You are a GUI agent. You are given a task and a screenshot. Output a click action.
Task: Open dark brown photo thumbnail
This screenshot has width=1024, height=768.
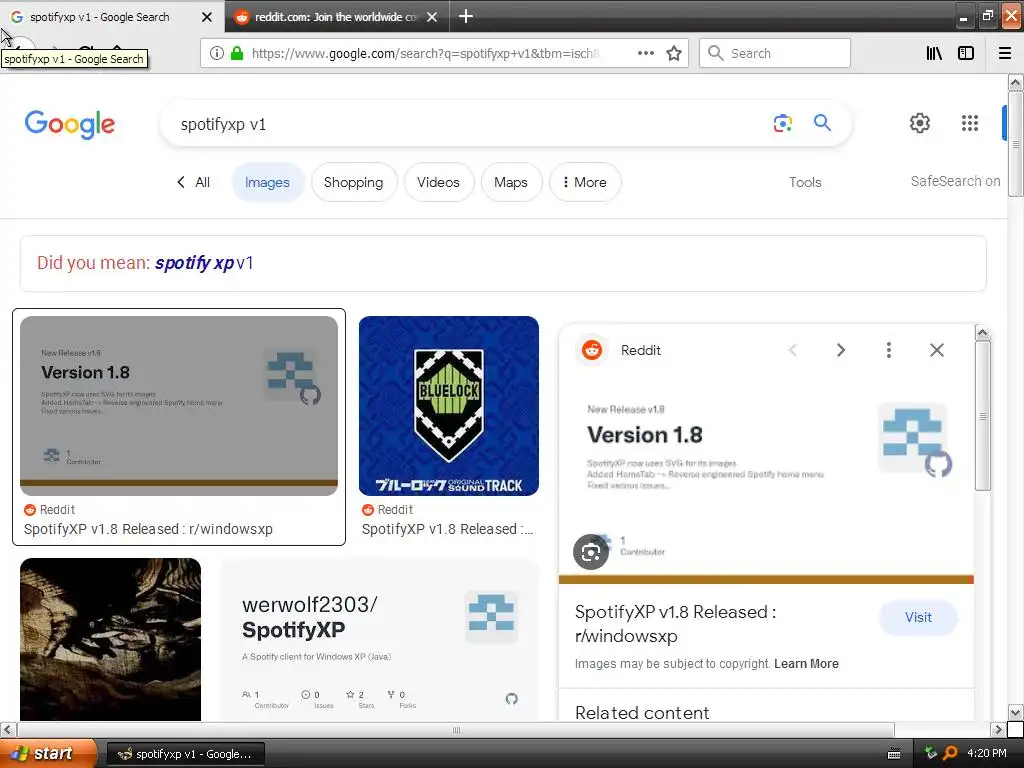pyautogui.click(x=110, y=639)
